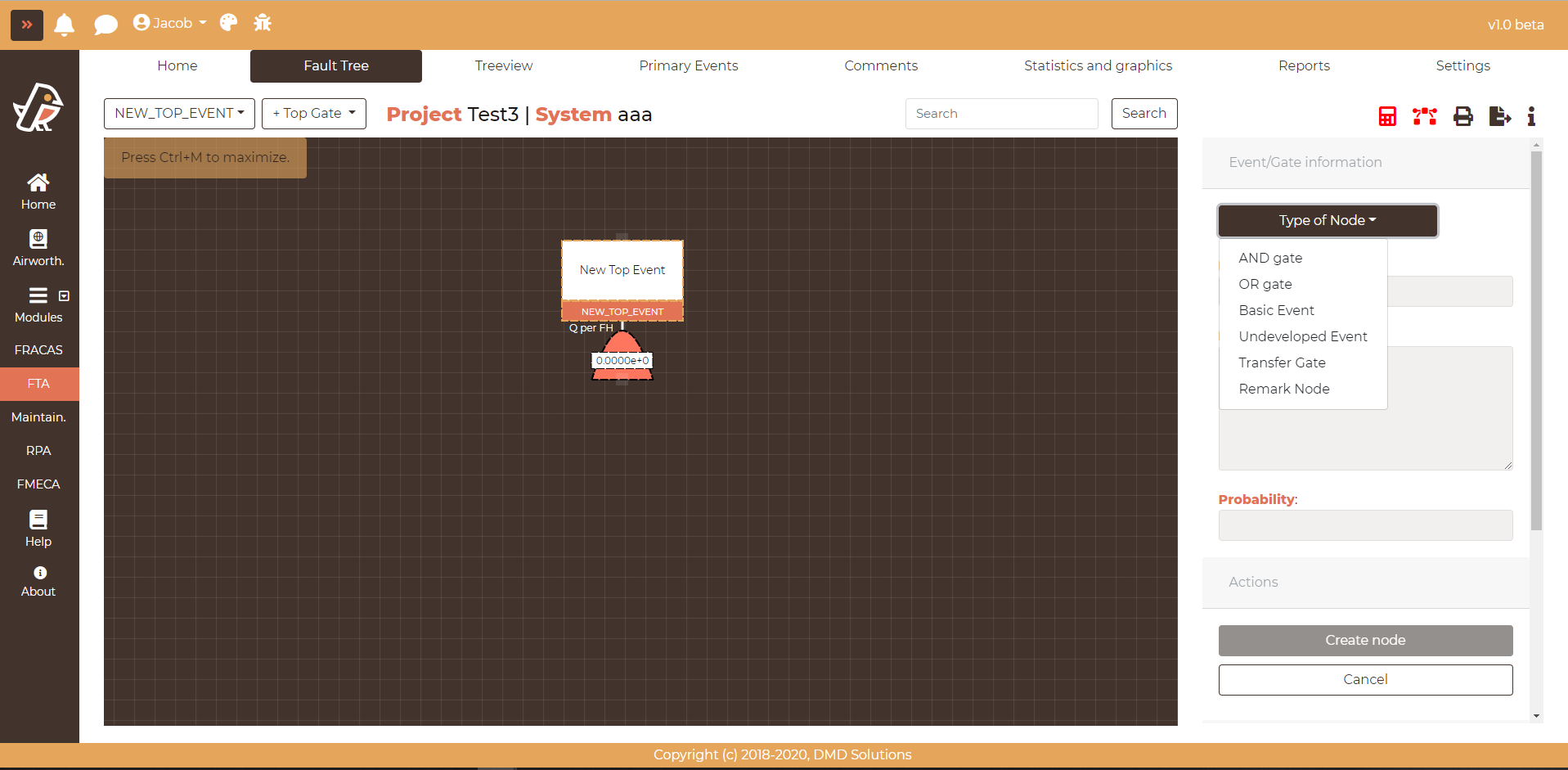Select AND gate from node types

coord(1269,258)
